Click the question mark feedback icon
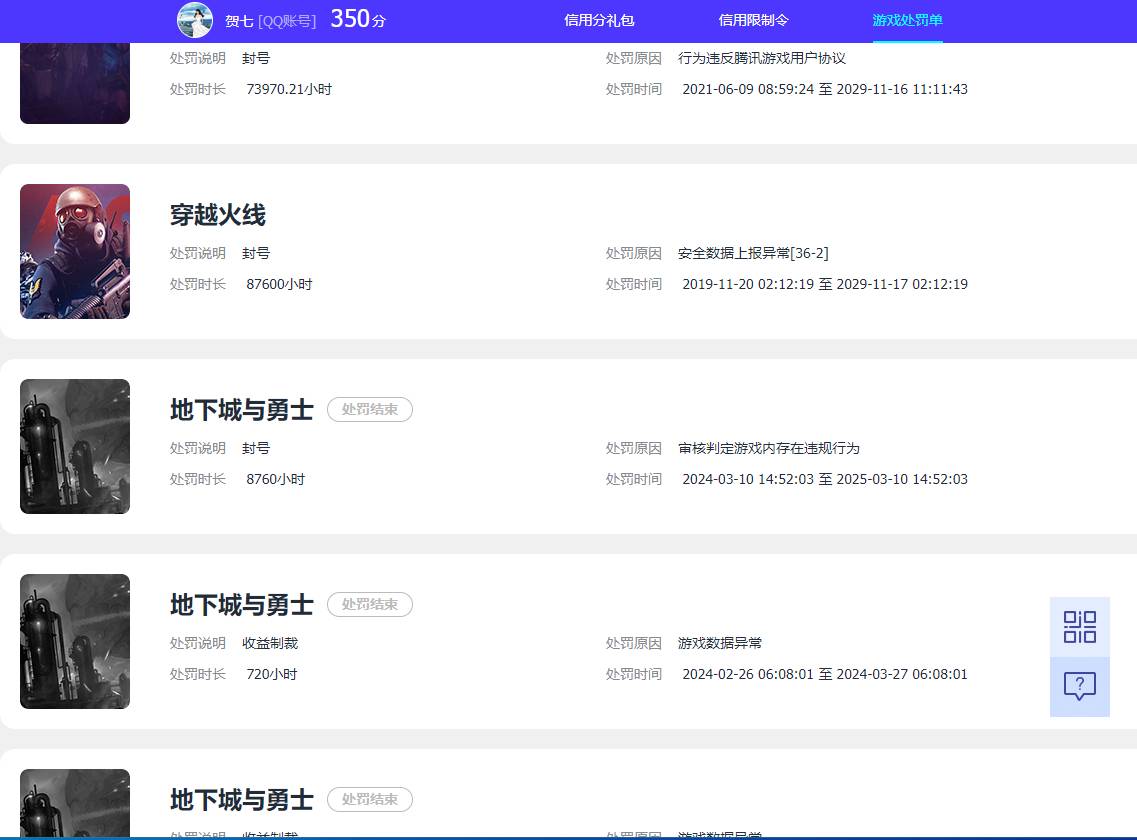Image resolution: width=1137 pixels, height=840 pixels. tap(1079, 686)
